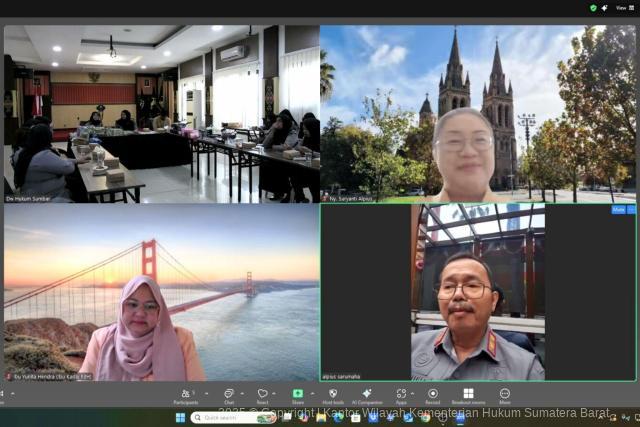The width and height of the screenshot is (640, 427).
Task: Open Host tools
Action: point(333,395)
